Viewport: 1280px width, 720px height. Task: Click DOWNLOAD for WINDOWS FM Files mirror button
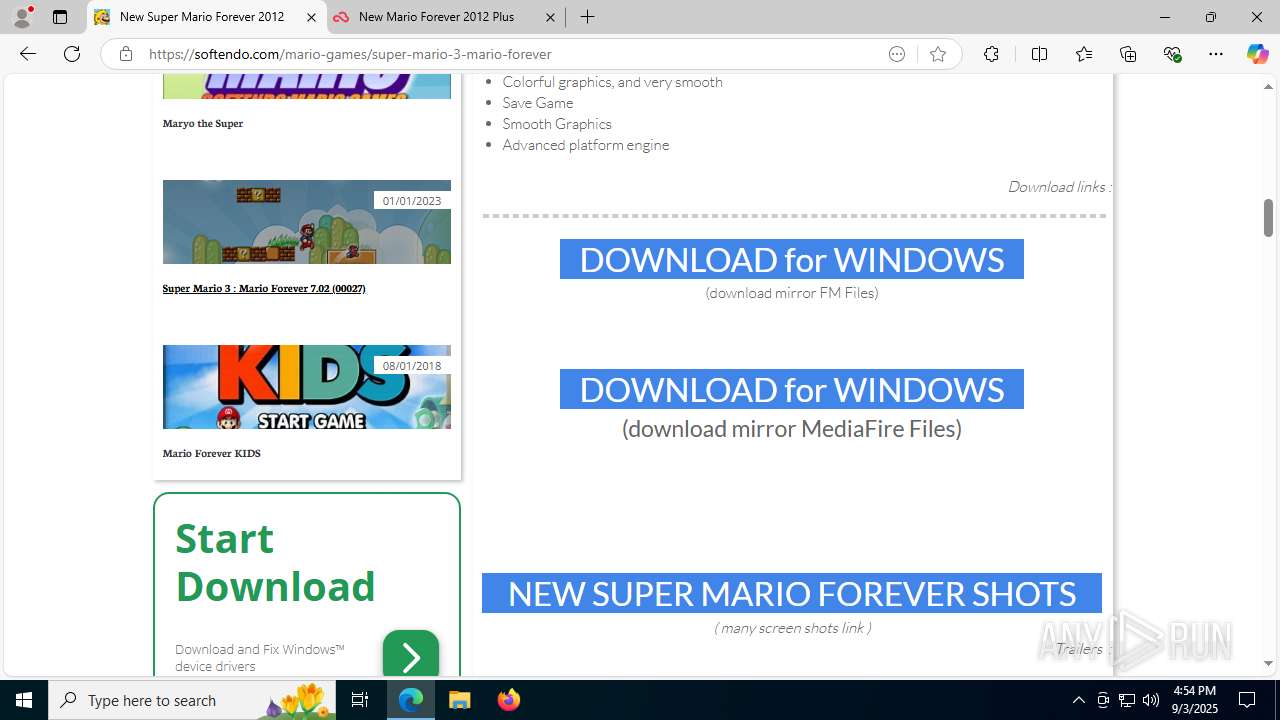tap(792, 259)
